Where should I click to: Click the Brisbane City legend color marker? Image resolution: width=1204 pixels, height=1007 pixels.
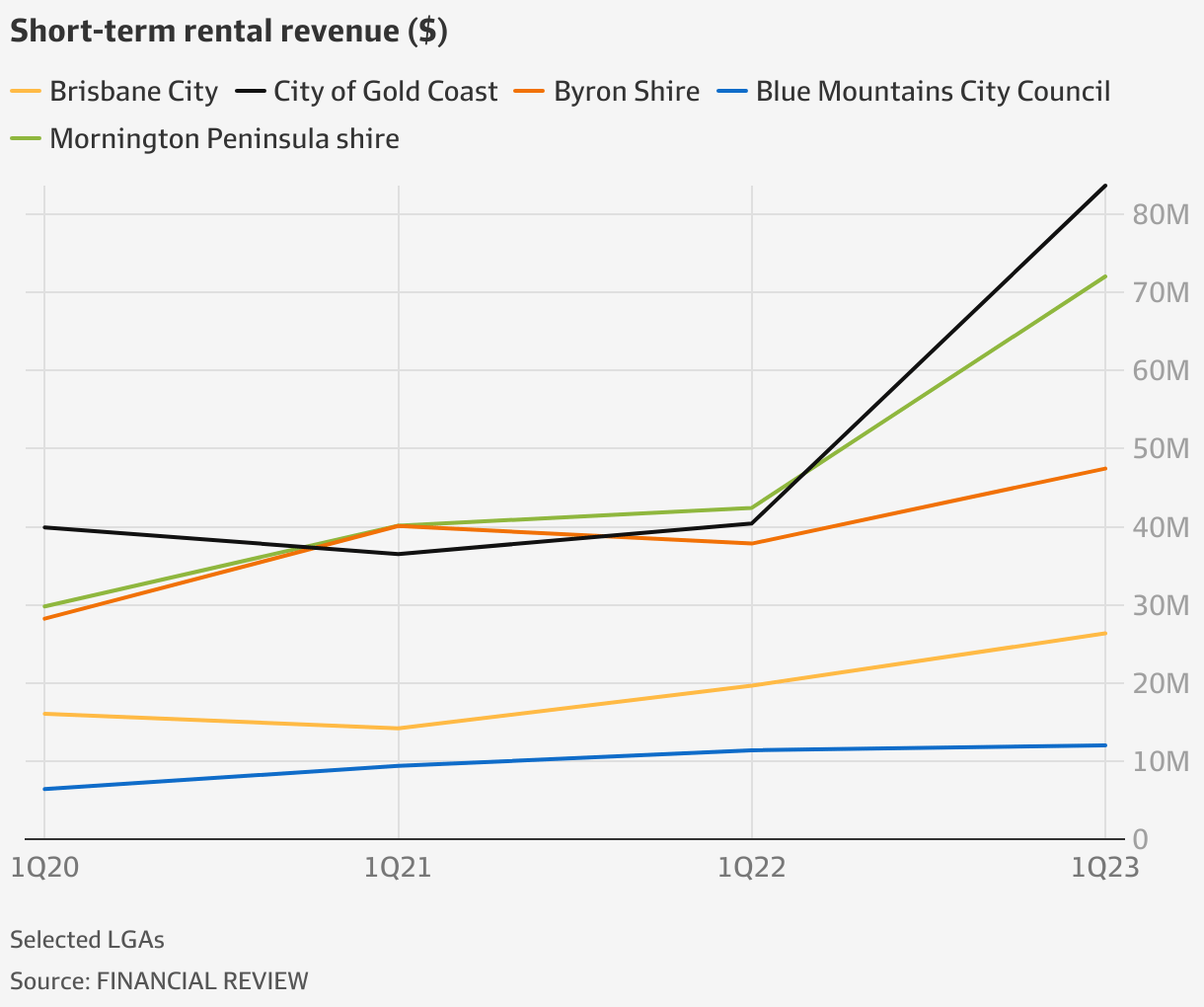click(x=27, y=90)
